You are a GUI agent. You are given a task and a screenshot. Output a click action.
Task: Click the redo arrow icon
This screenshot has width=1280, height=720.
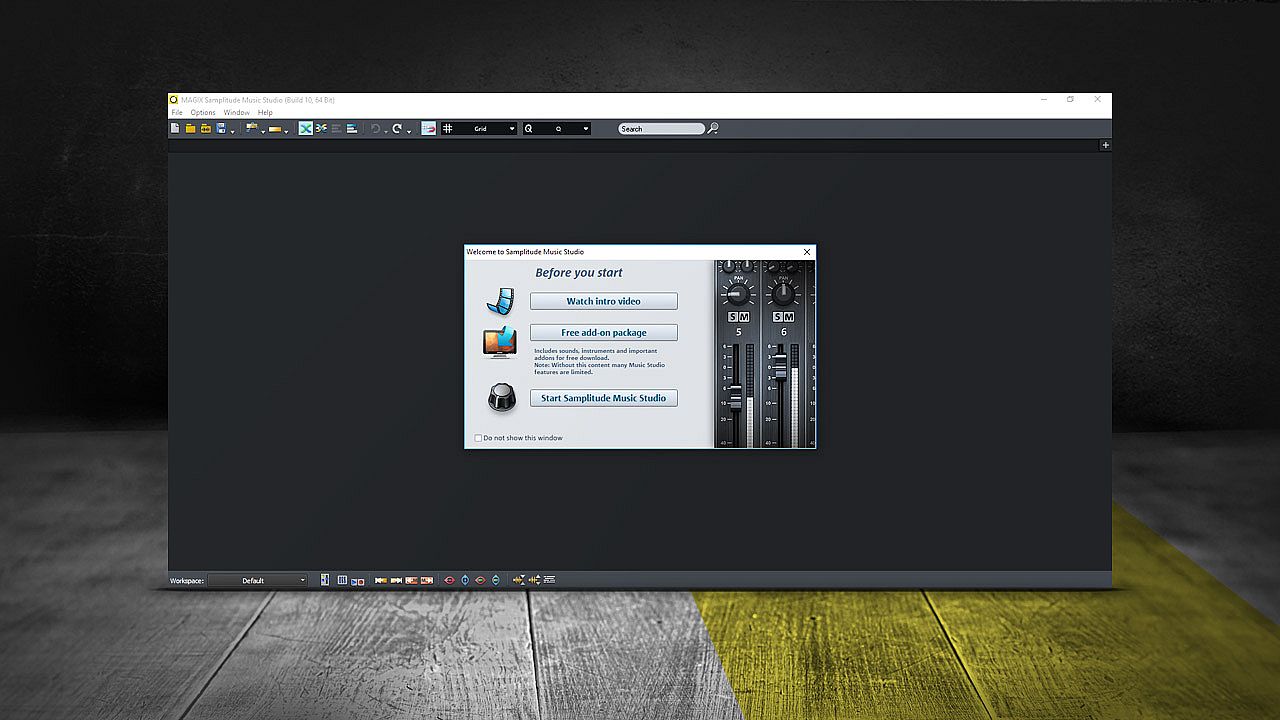pyautogui.click(x=397, y=129)
